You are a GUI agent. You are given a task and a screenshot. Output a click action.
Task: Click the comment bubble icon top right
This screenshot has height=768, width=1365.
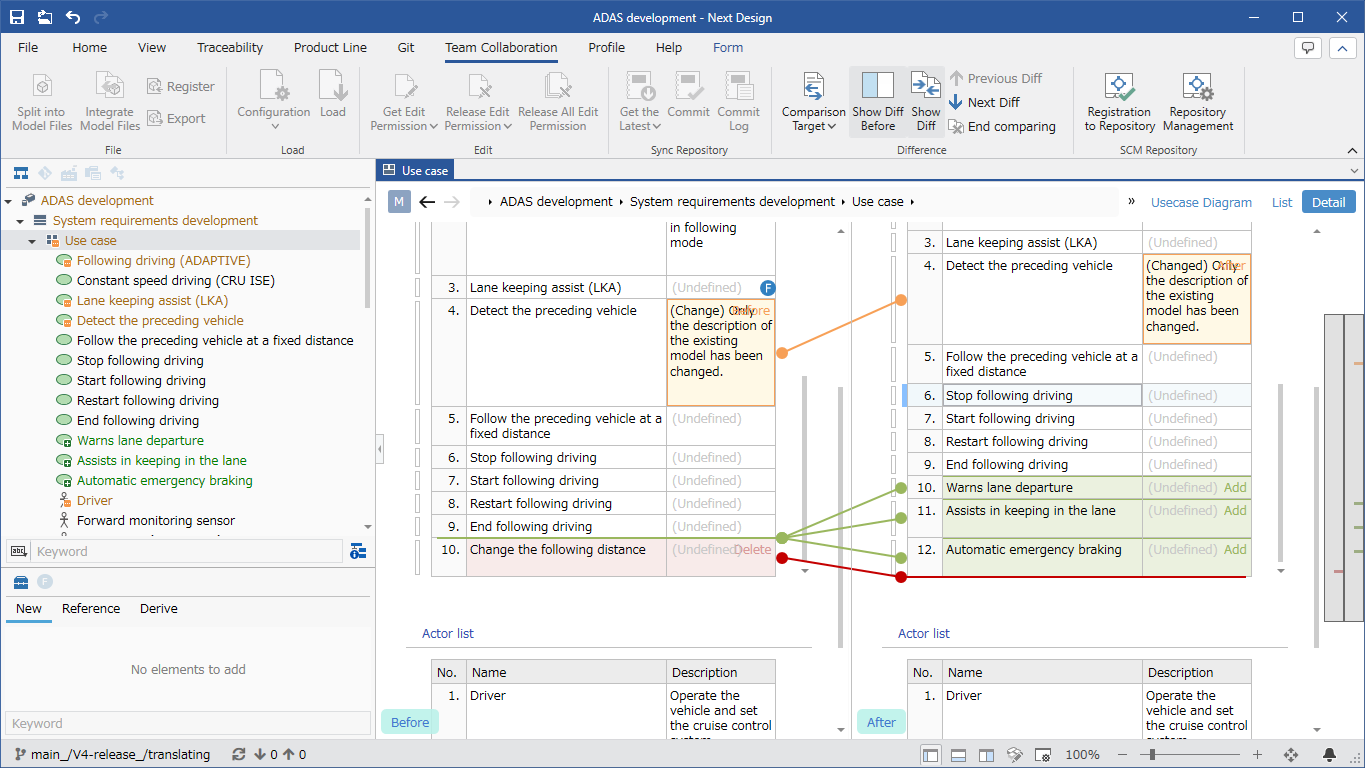(x=1308, y=48)
